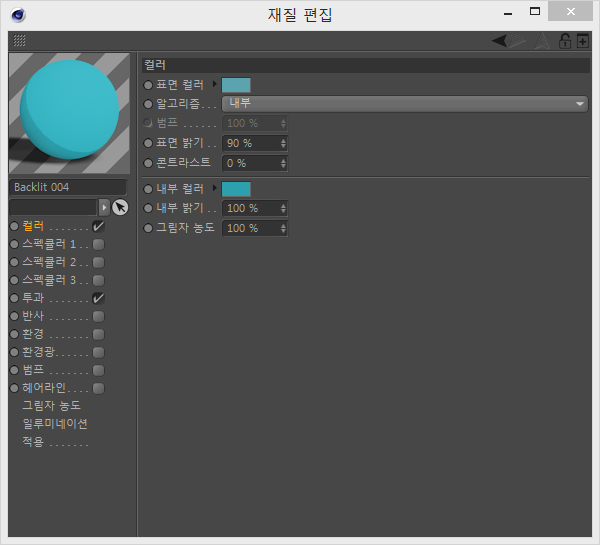Click the animation dot beside 알고리즘
The image size is (600, 545).
(x=148, y=104)
